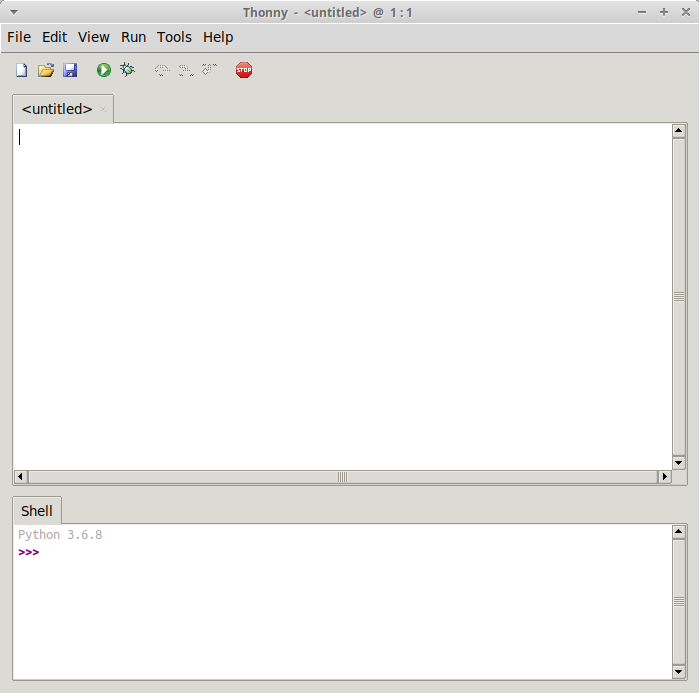Viewport: 699px width, 693px height.
Task: Show the Tools menu
Action: coord(174,37)
